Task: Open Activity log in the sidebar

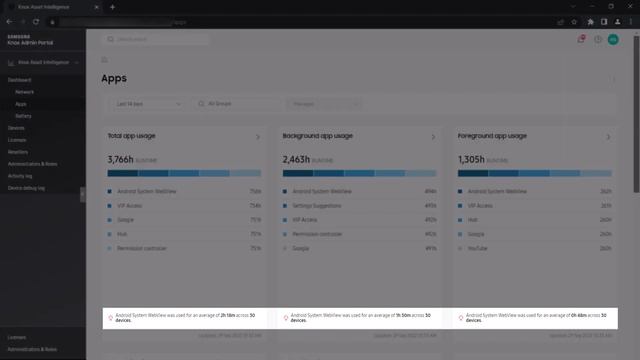Action: click(x=20, y=176)
